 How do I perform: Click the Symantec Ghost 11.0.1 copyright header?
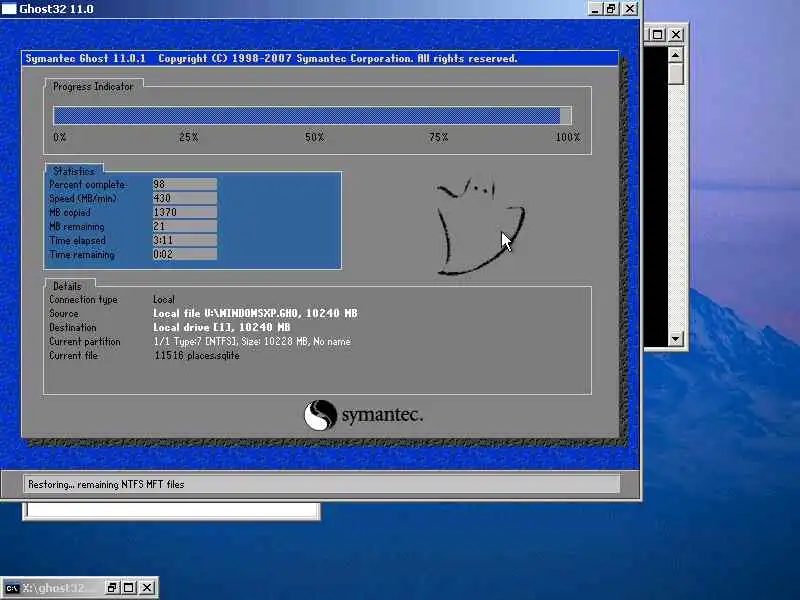pos(271,58)
